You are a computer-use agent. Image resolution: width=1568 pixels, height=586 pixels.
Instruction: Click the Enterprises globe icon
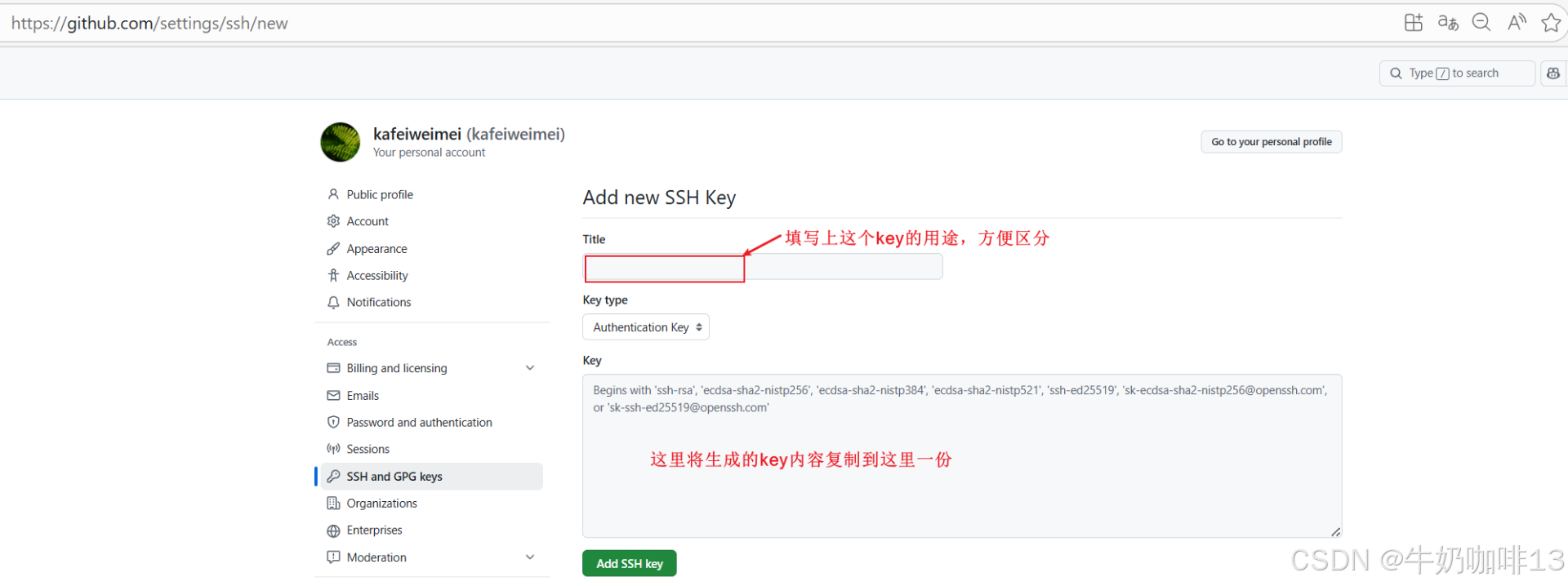point(333,531)
